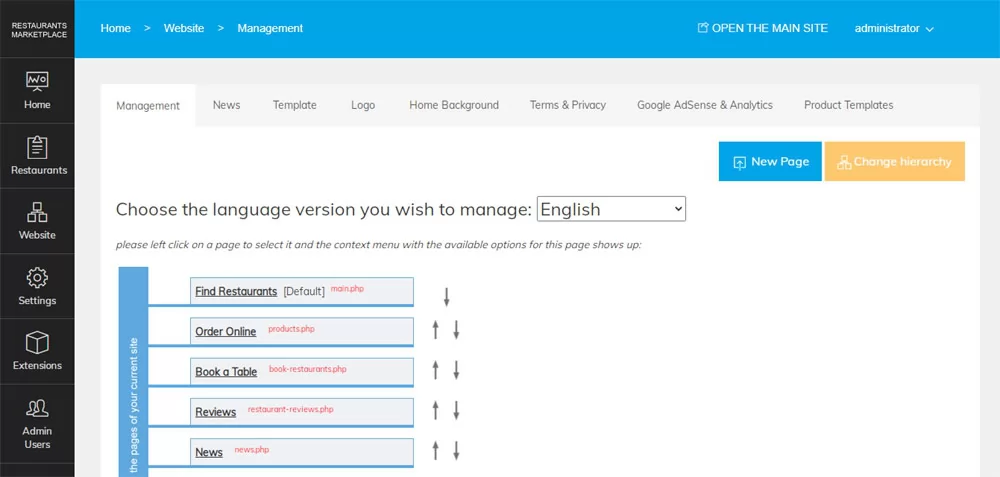Move News page down
Image resolution: width=1000 pixels, height=477 pixels.
click(x=456, y=450)
